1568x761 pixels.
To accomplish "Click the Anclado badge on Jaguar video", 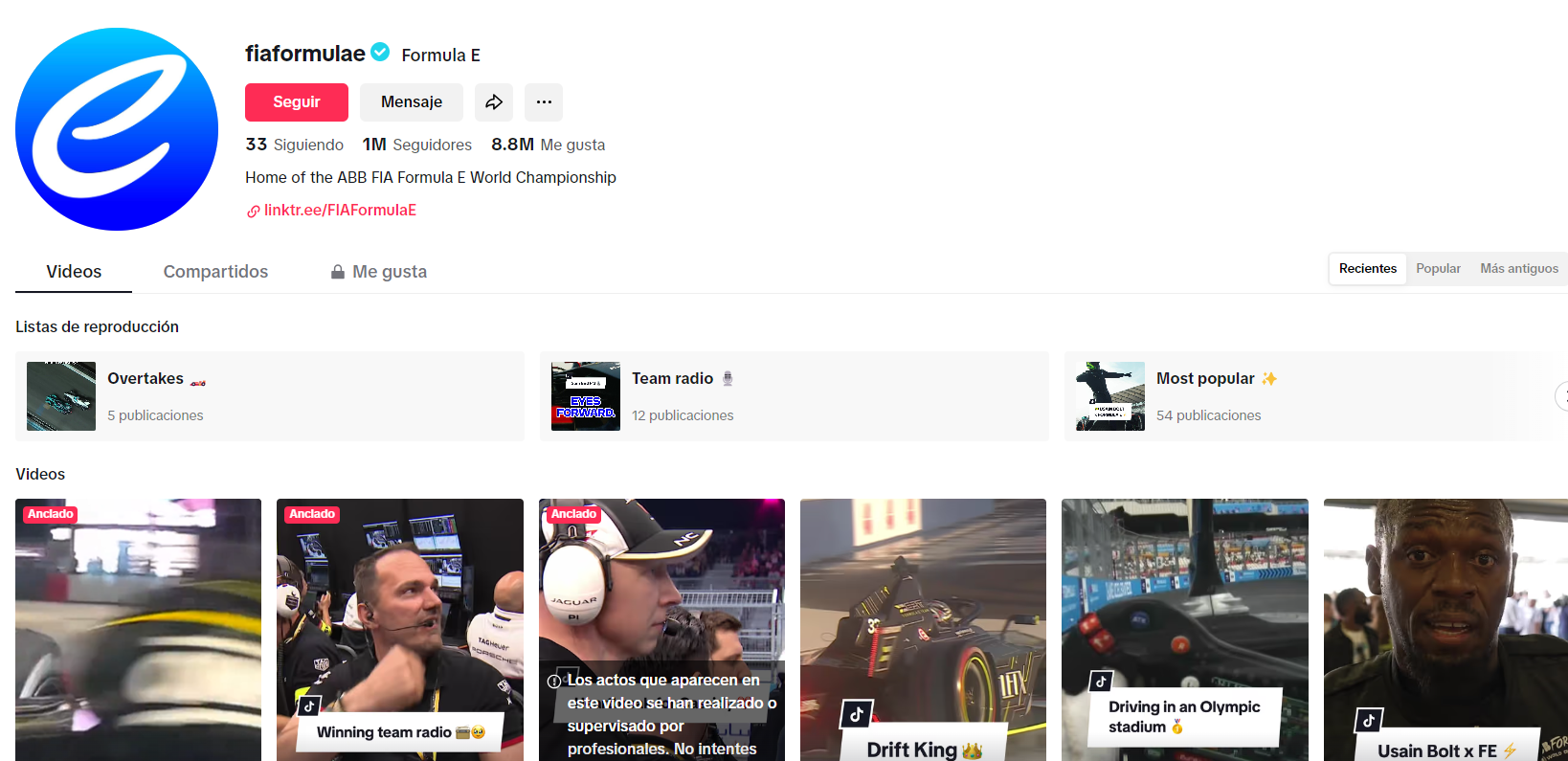I will tap(573, 514).
